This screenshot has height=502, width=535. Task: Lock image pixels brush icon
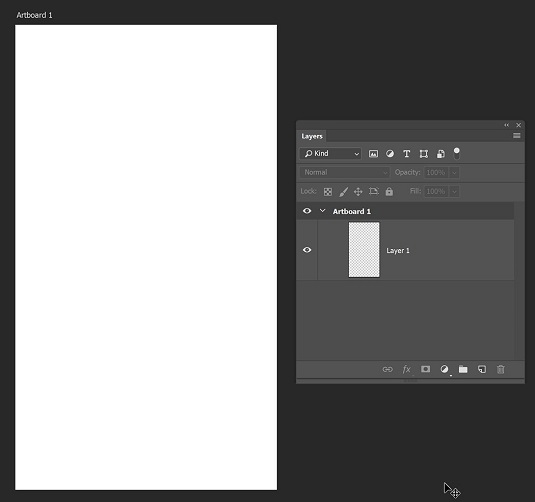point(344,192)
